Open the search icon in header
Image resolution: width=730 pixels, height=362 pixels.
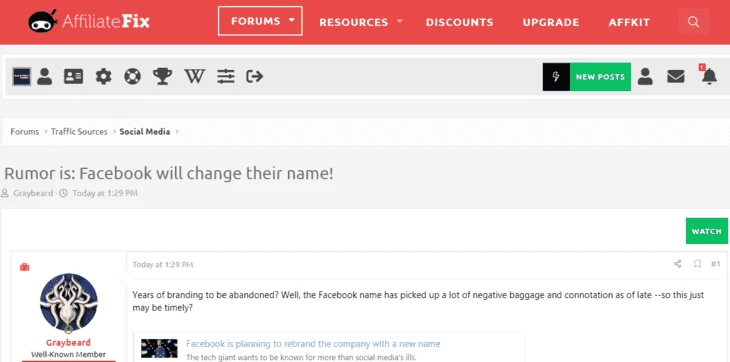(694, 22)
